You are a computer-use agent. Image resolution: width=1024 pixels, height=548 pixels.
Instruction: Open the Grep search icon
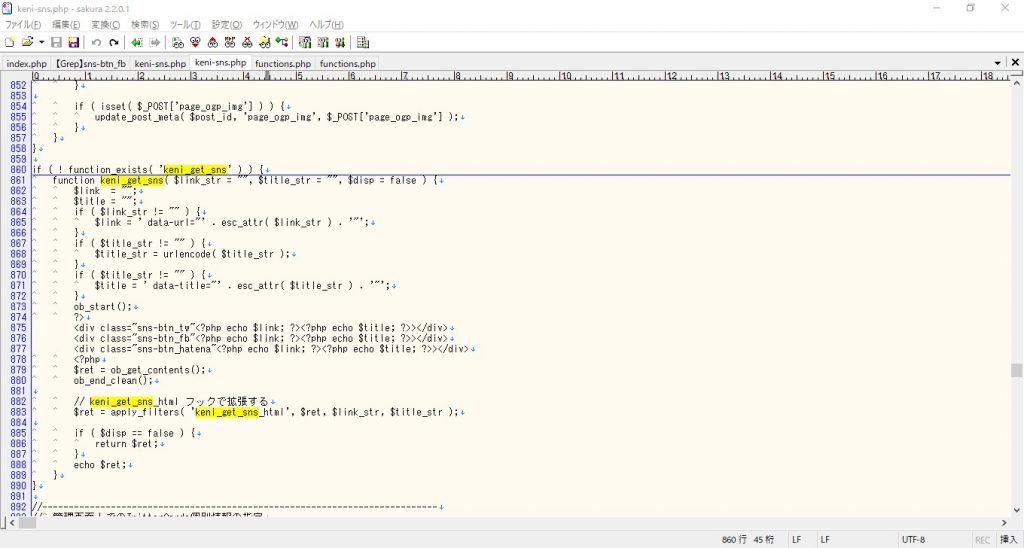pos(264,42)
